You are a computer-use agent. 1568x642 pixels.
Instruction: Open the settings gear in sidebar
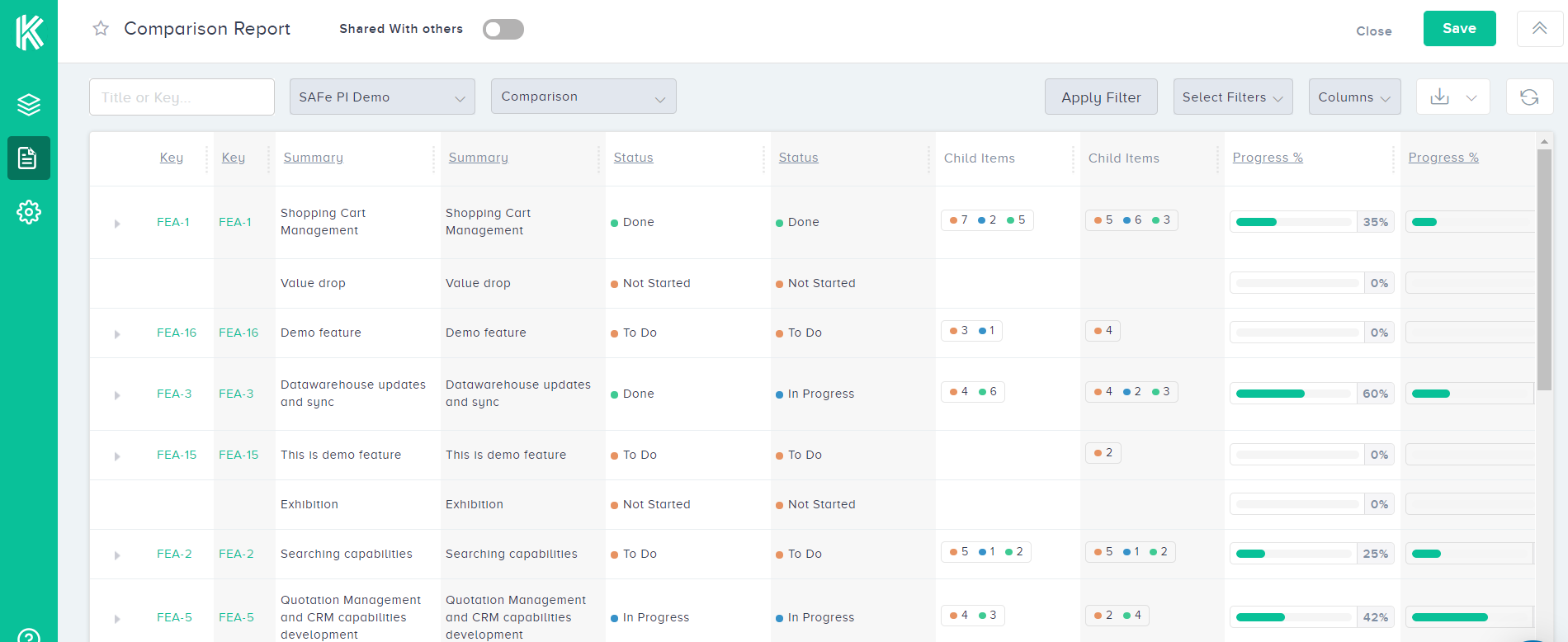point(29,212)
